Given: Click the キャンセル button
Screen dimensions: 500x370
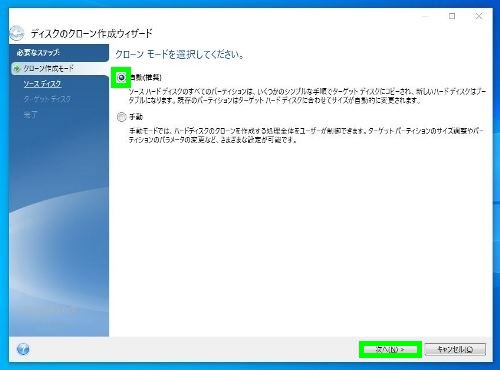Looking at the screenshot, I should (x=455, y=349).
